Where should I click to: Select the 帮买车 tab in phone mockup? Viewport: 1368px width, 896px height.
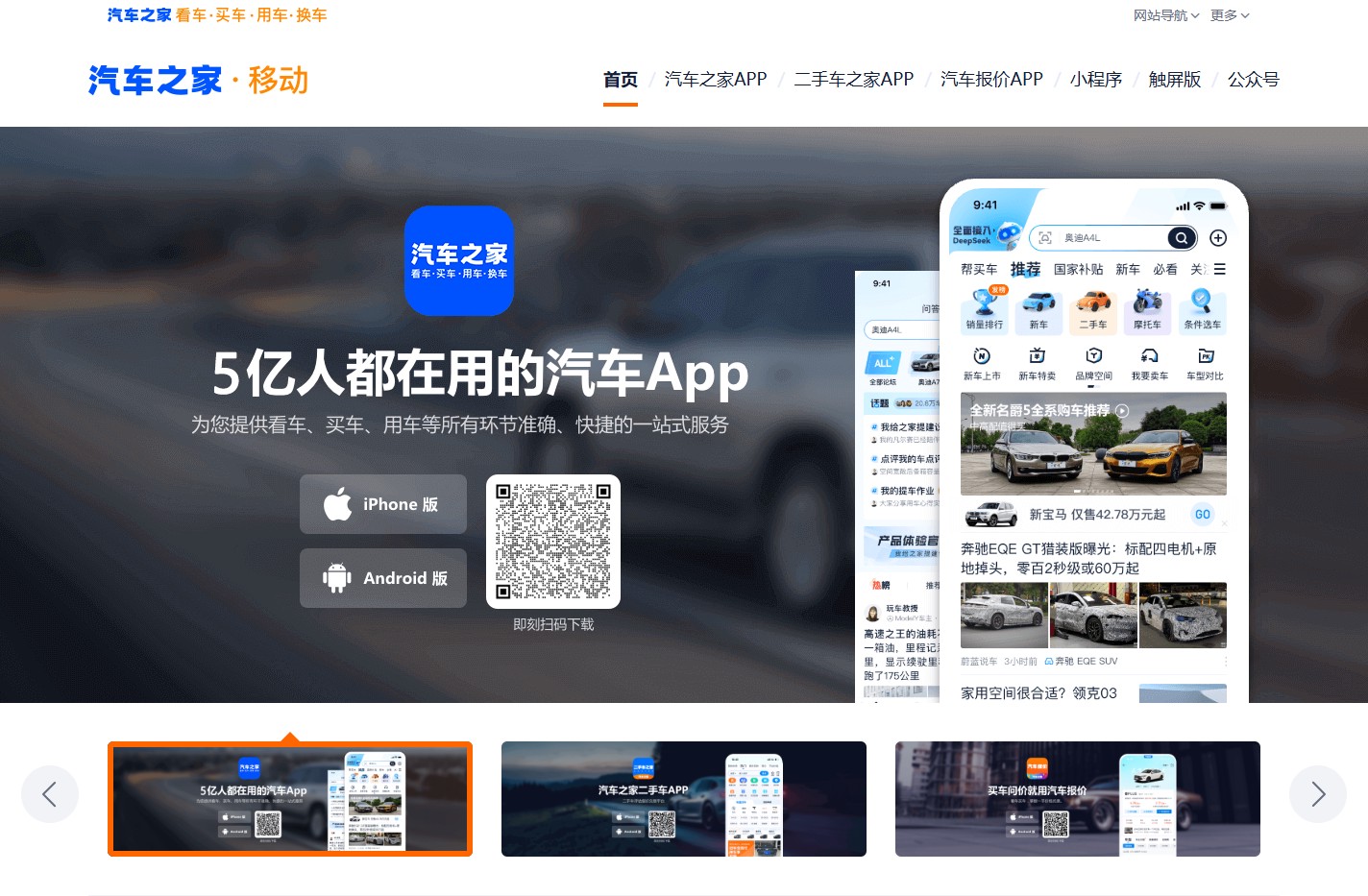click(x=979, y=270)
